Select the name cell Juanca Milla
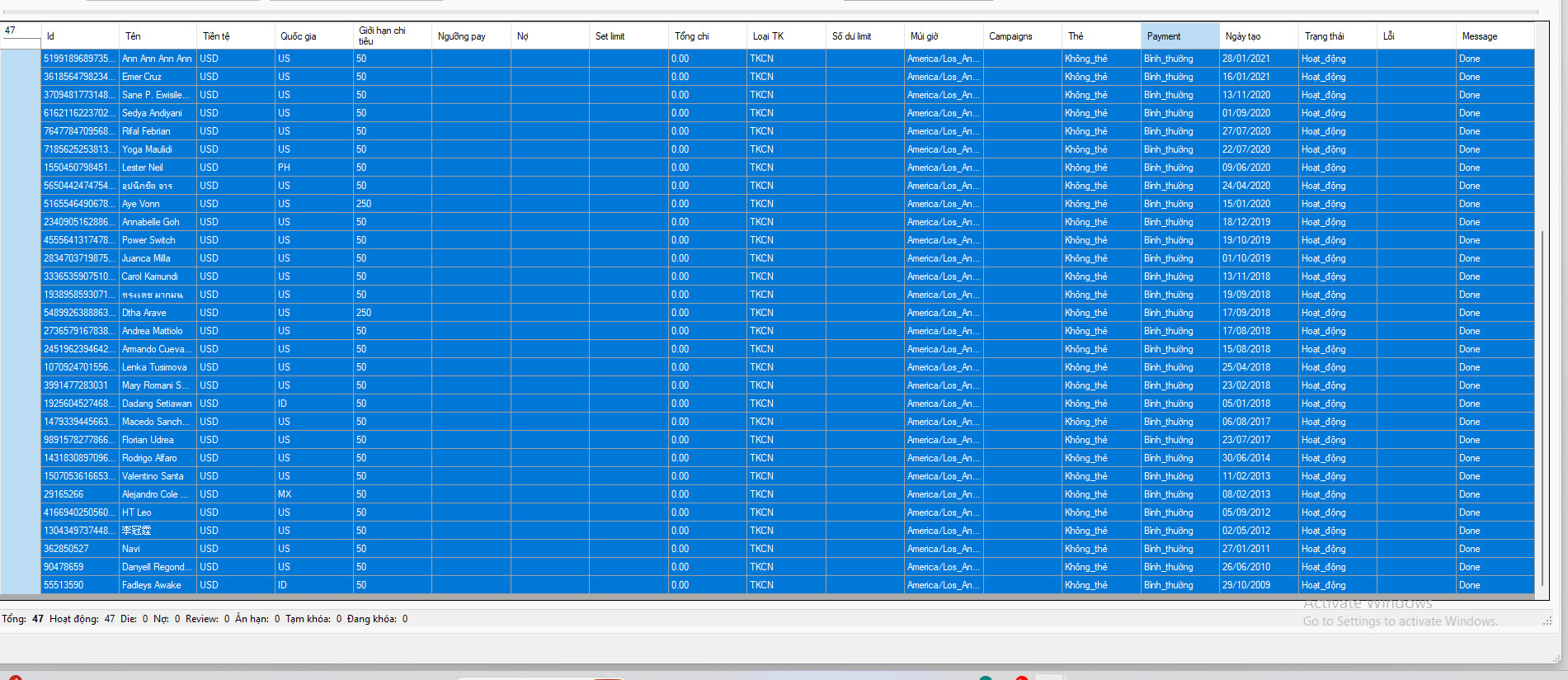This screenshot has height=680, width=1568. pos(158,258)
